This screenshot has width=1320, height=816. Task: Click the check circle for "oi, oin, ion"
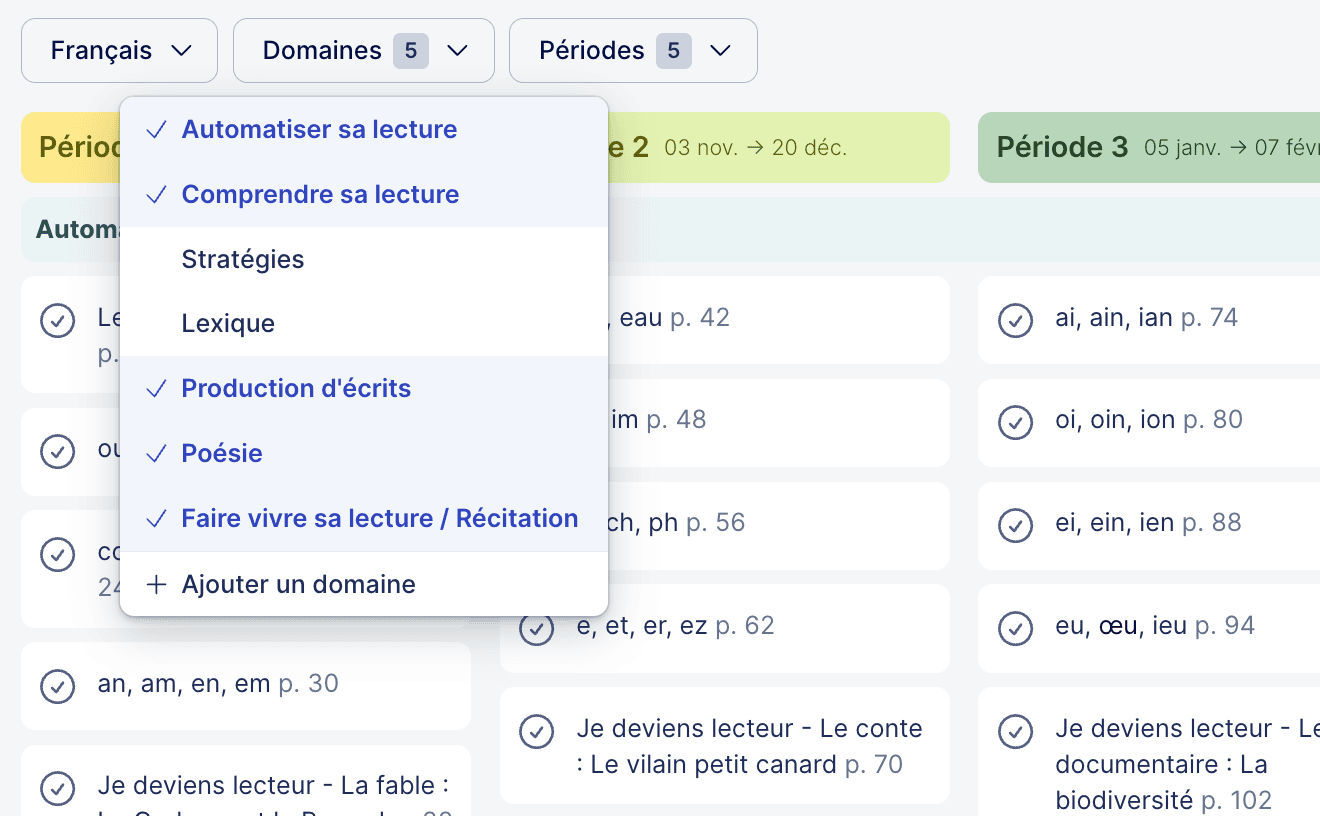click(x=1015, y=422)
